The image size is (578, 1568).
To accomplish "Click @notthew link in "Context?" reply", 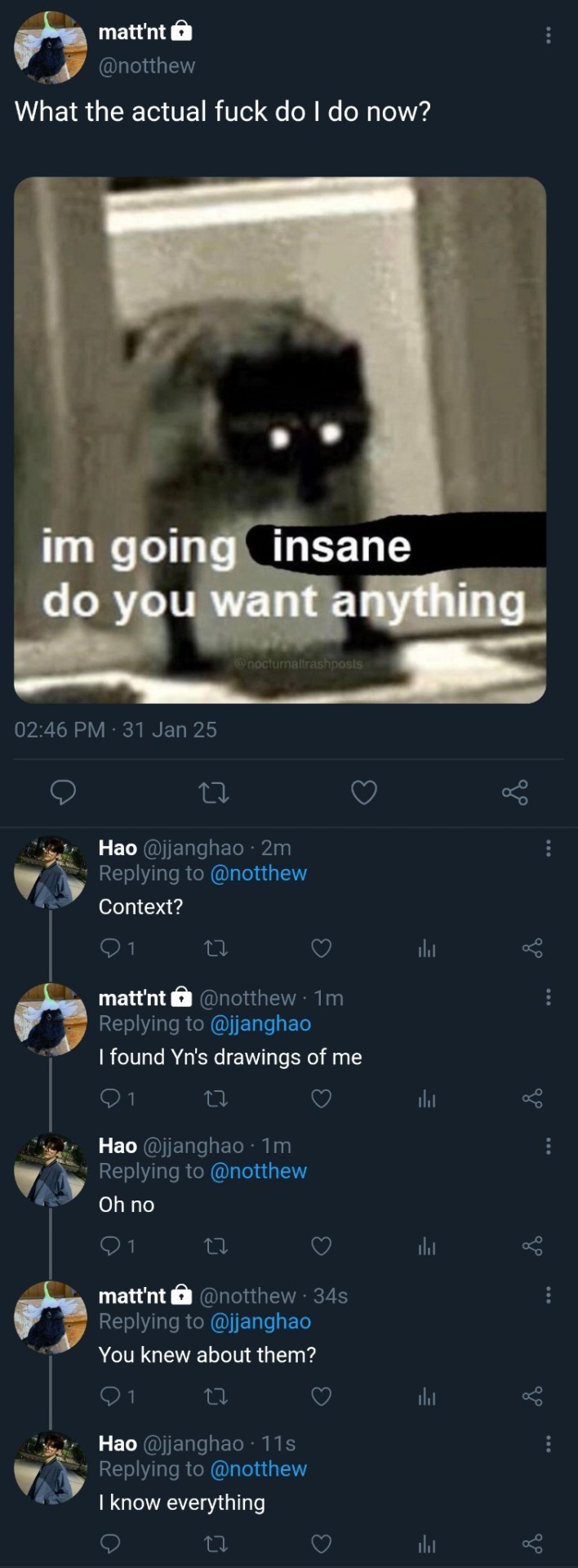I will pyautogui.click(x=258, y=873).
